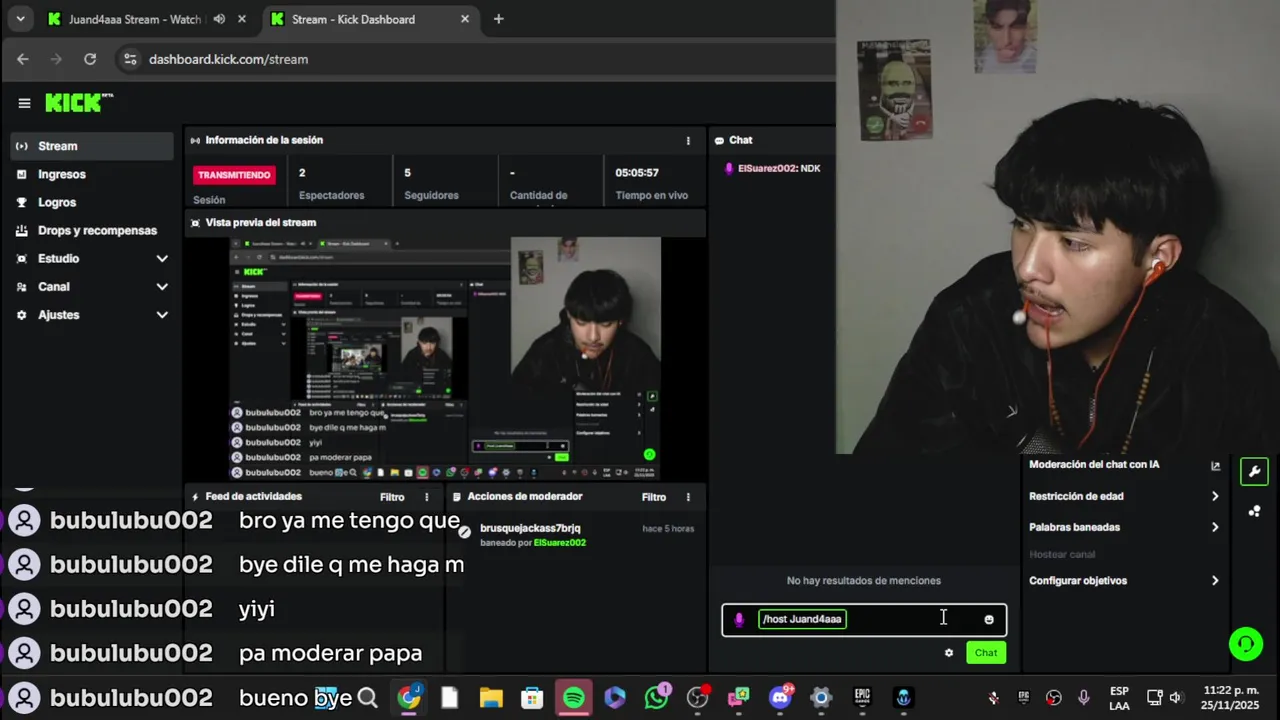Open WhatsApp from the taskbar
This screenshot has height=720, width=1280.
coord(657,698)
